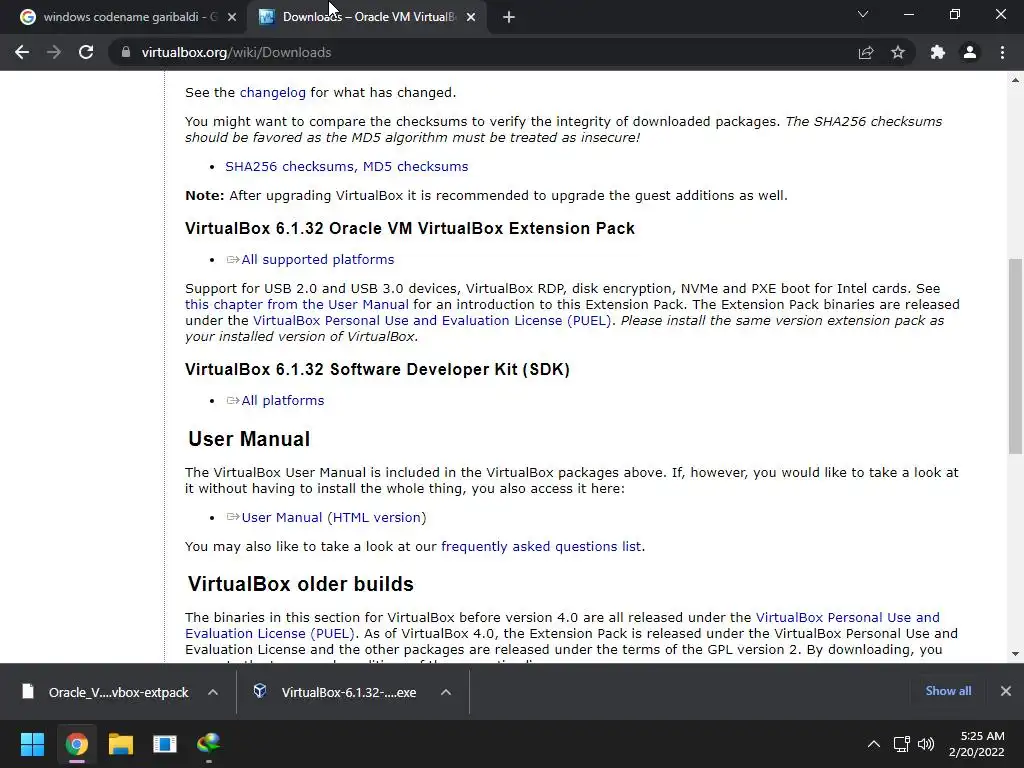1024x768 pixels.
Task: Click the User Manual heading
Action: 249,439
